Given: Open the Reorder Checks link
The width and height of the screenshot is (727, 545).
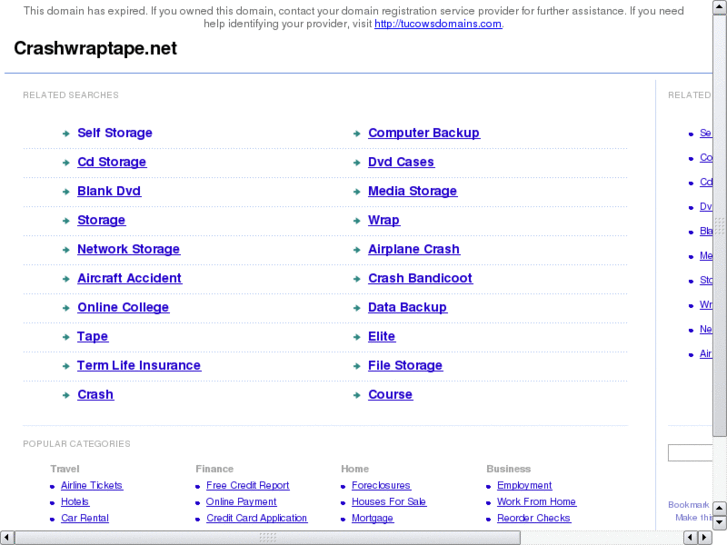Looking at the screenshot, I should point(534,518).
